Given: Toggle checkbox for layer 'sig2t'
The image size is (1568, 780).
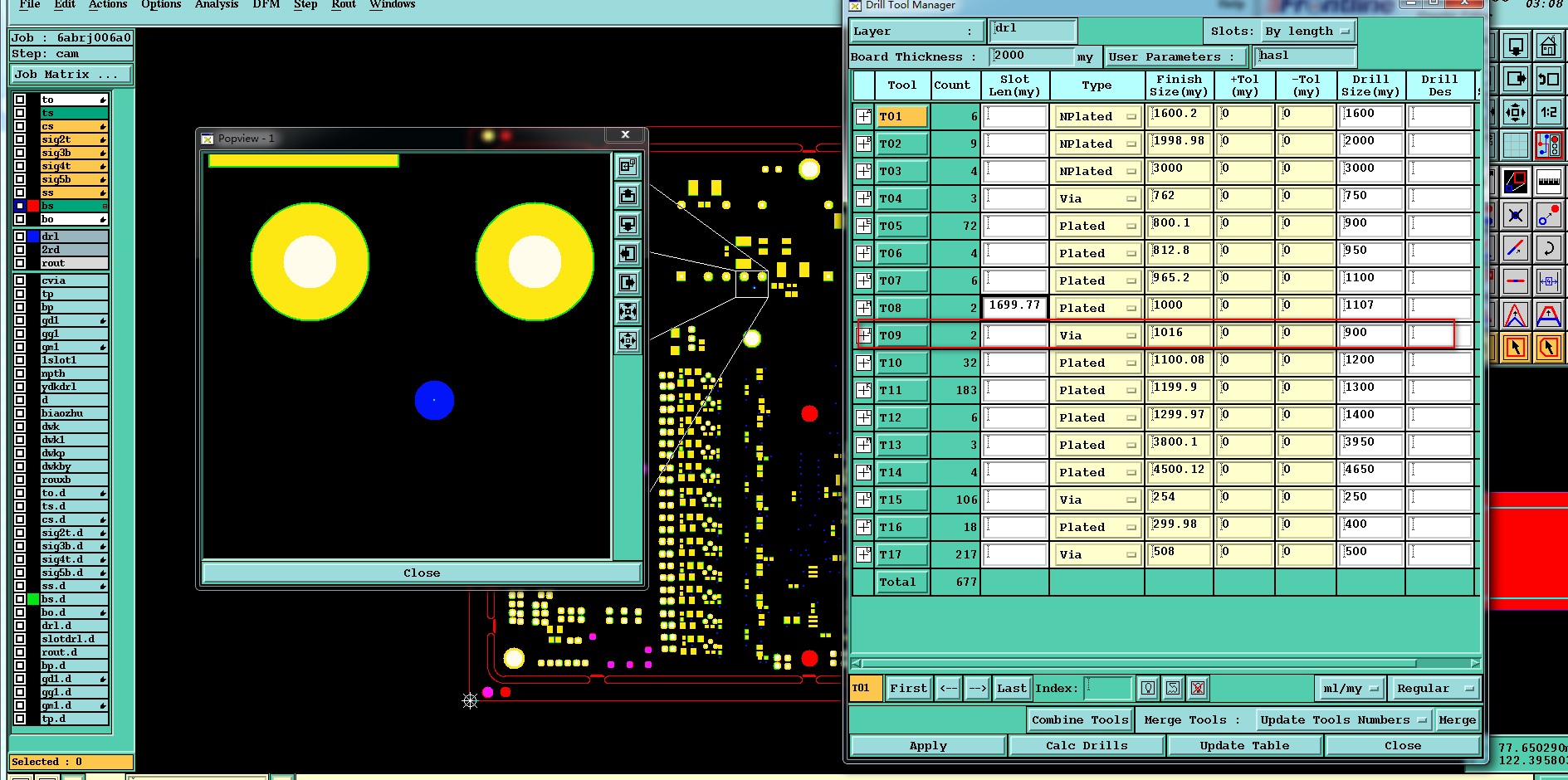Looking at the screenshot, I should click(20, 139).
